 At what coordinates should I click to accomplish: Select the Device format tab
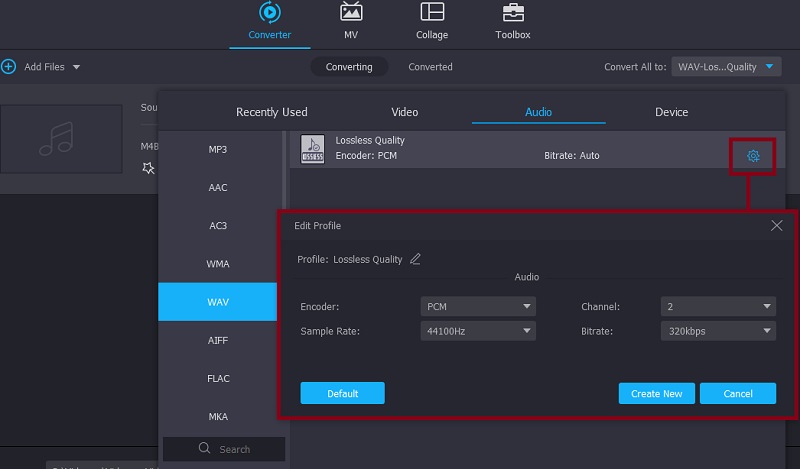point(671,112)
